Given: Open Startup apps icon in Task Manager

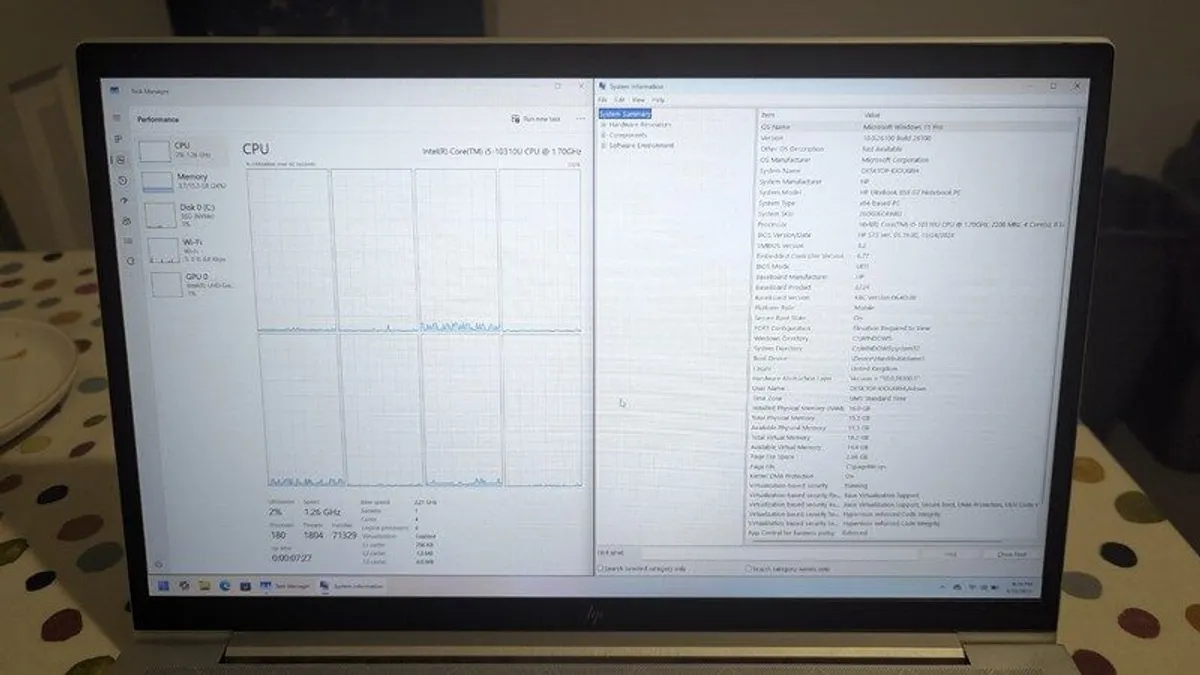Looking at the screenshot, I should (124, 201).
